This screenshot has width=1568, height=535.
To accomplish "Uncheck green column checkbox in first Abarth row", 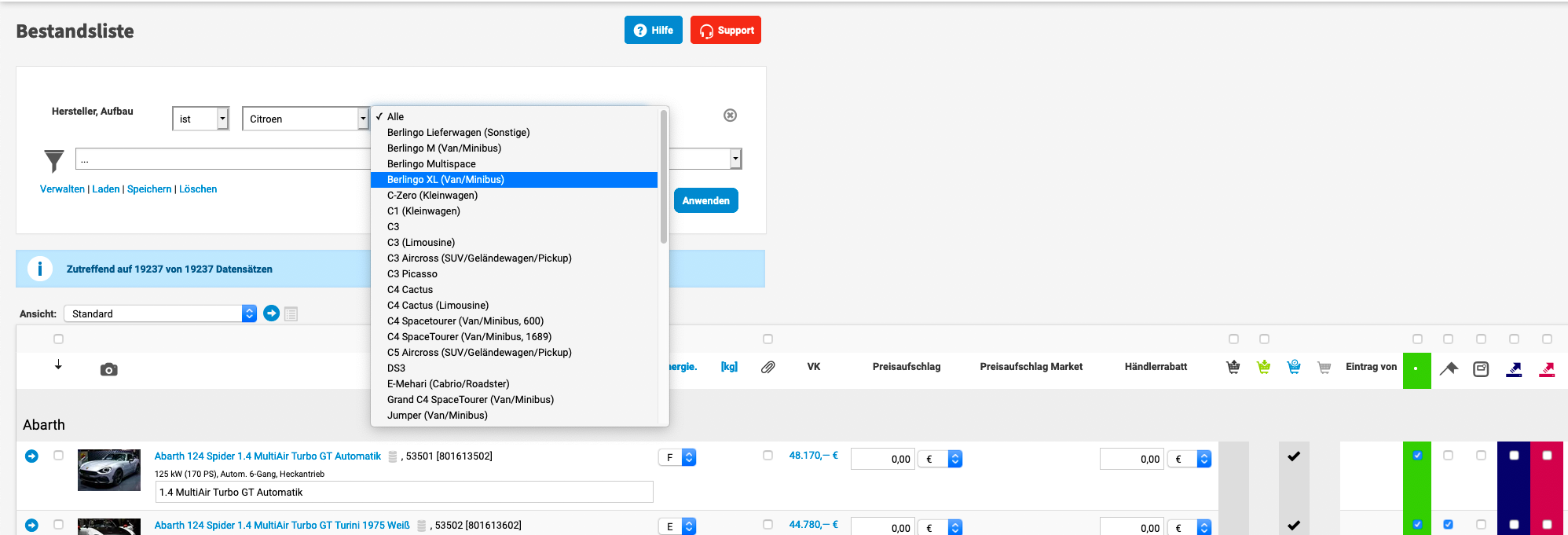I will pyautogui.click(x=1417, y=456).
